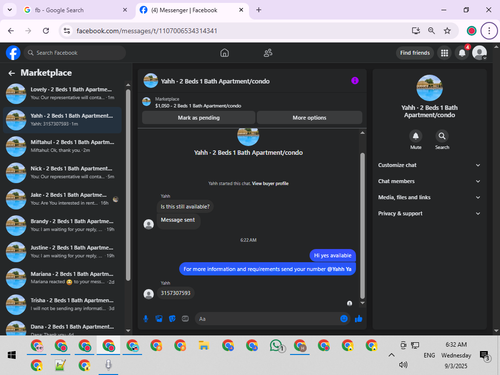Open the Friends icon in top navigation
Screen dimensions: 500x375
[x=268, y=53]
